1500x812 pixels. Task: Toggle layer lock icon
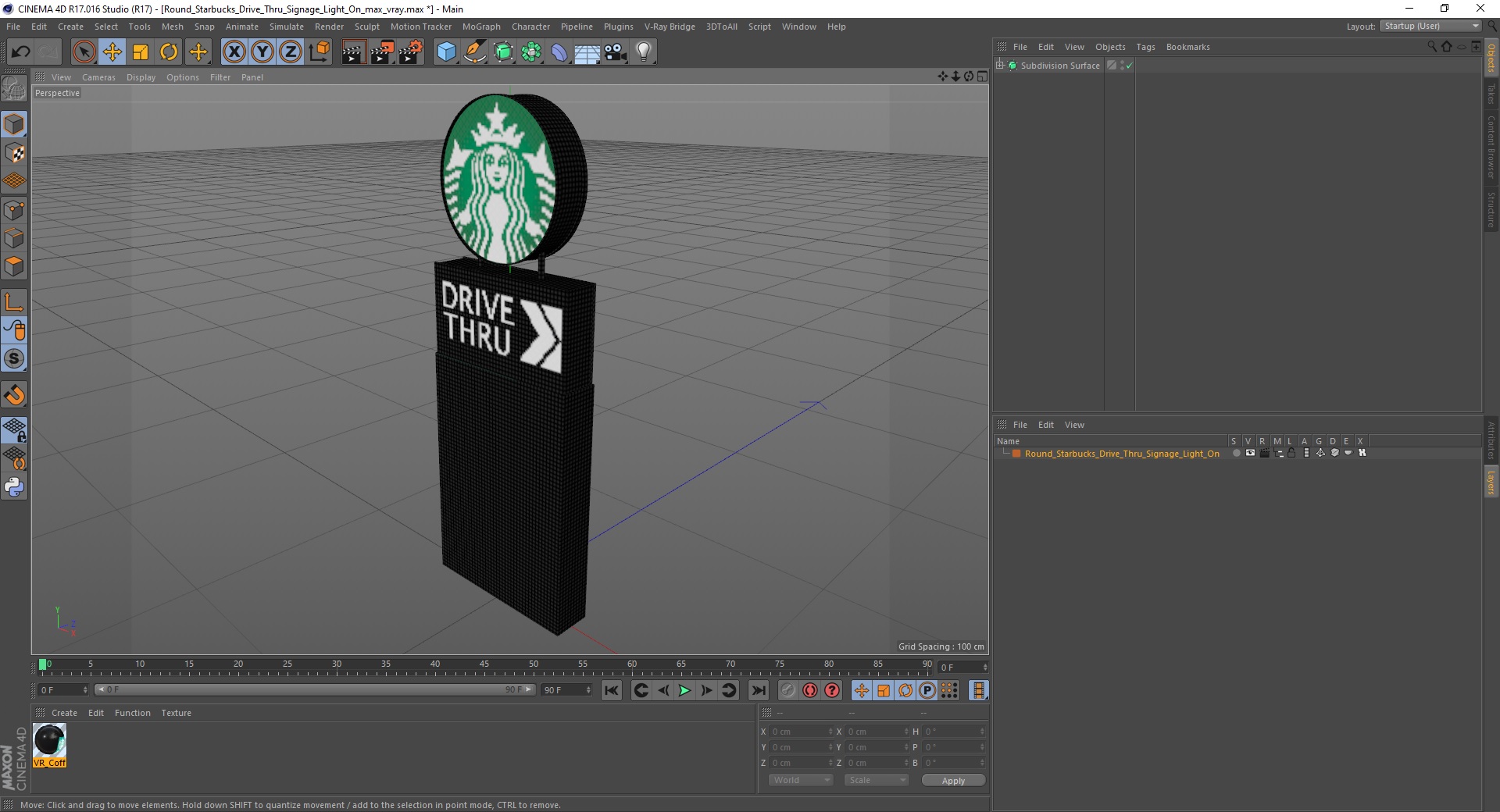click(1292, 454)
